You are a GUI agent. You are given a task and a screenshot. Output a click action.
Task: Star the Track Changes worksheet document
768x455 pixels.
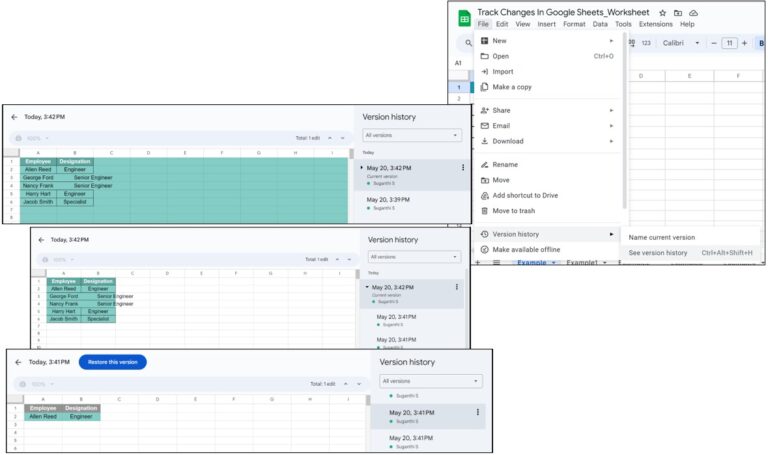(x=662, y=13)
